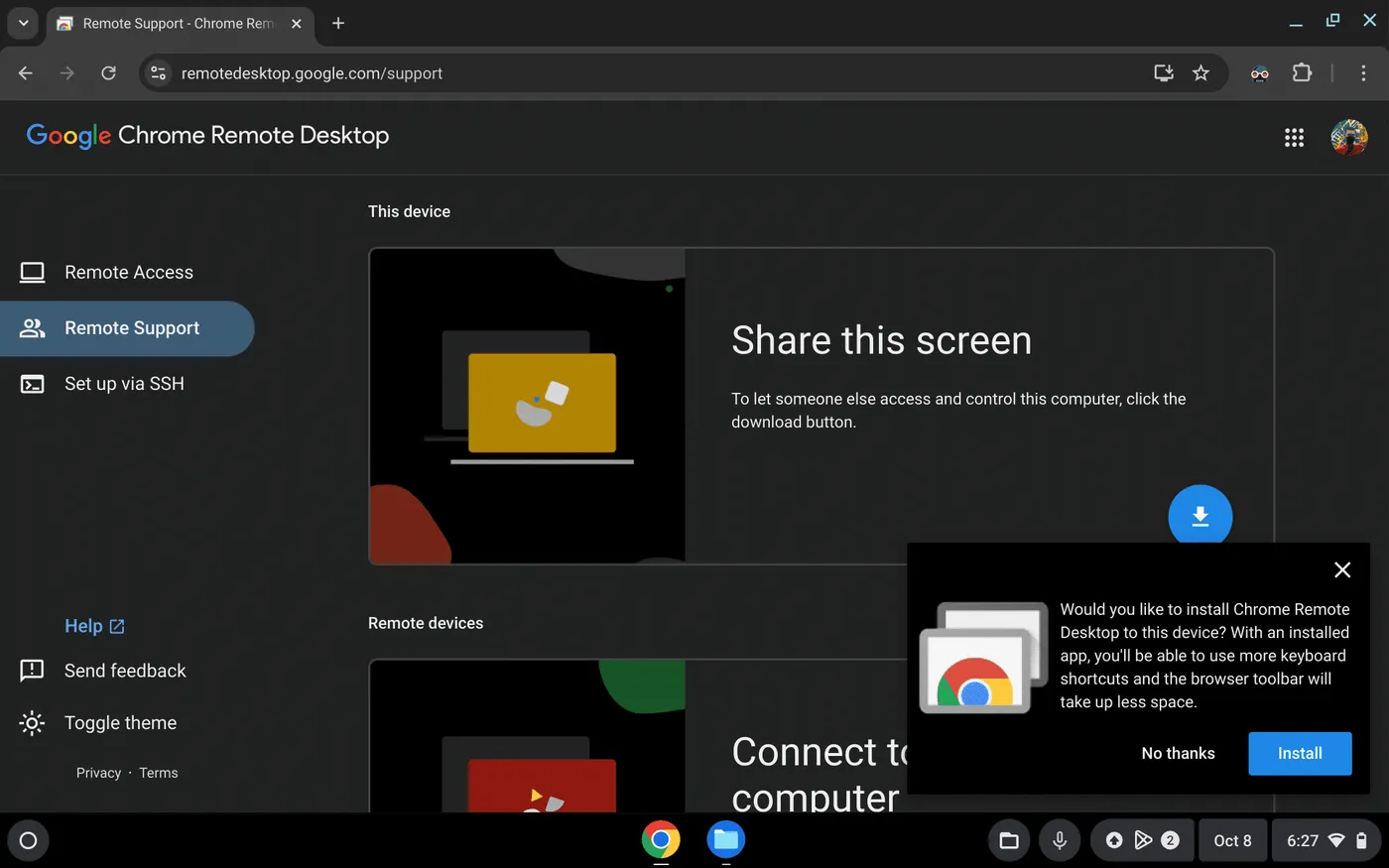Open the notifications tray with count 2
The image size is (1389, 868).
(x=1141, y=840)
